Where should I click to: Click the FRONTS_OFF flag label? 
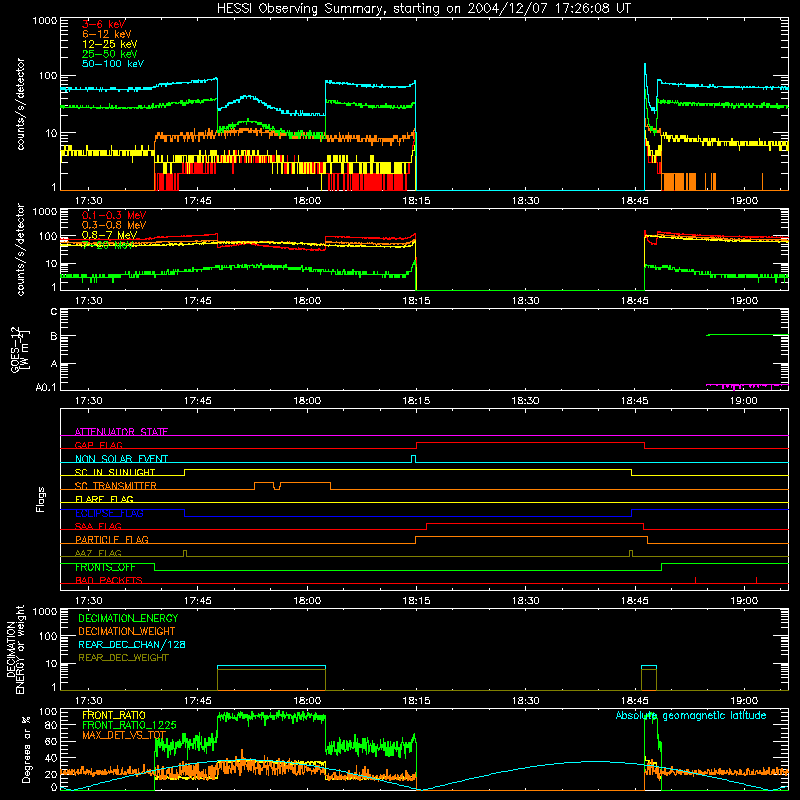[105, 567]
